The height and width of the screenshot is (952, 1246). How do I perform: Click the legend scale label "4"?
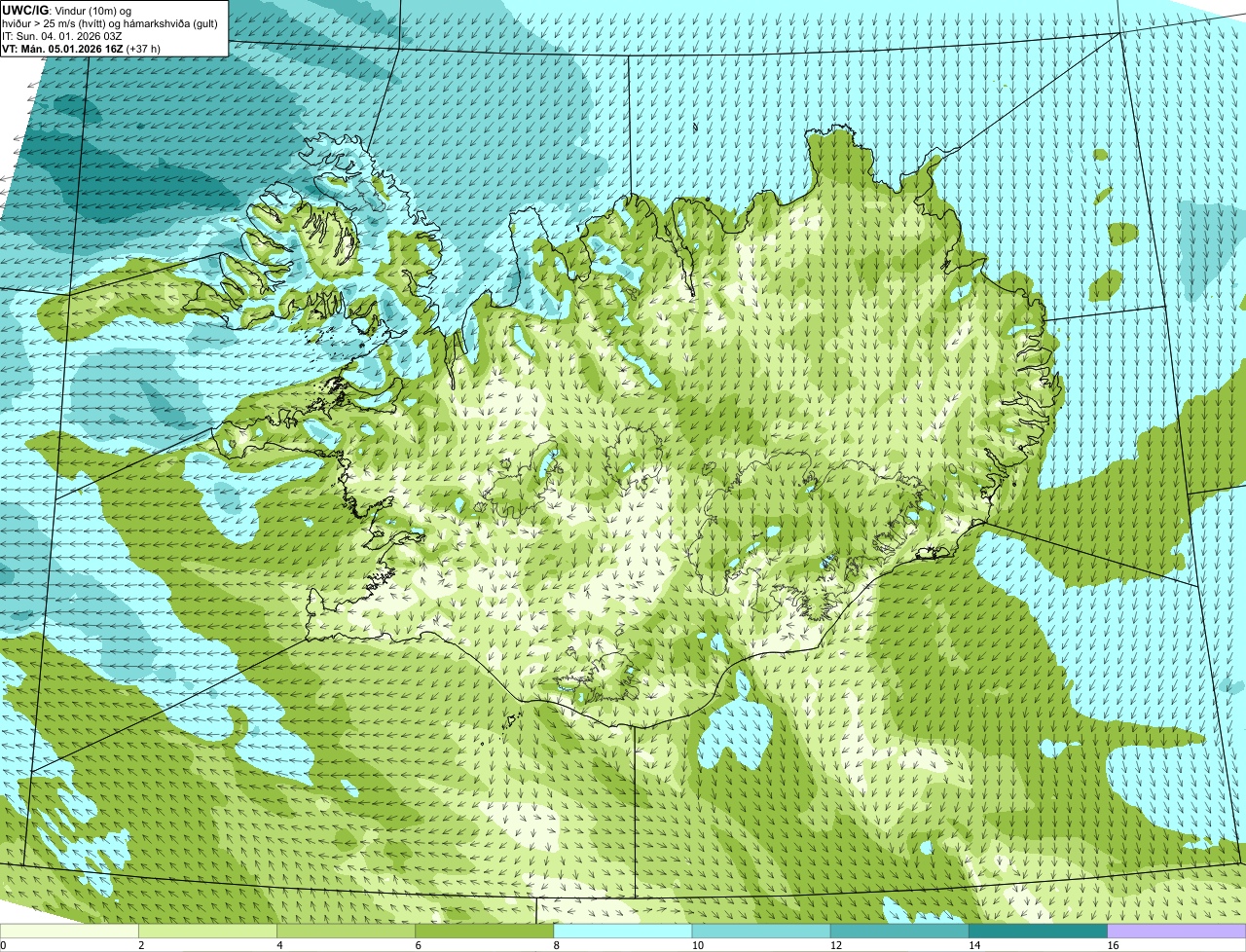tap(279, 945)
